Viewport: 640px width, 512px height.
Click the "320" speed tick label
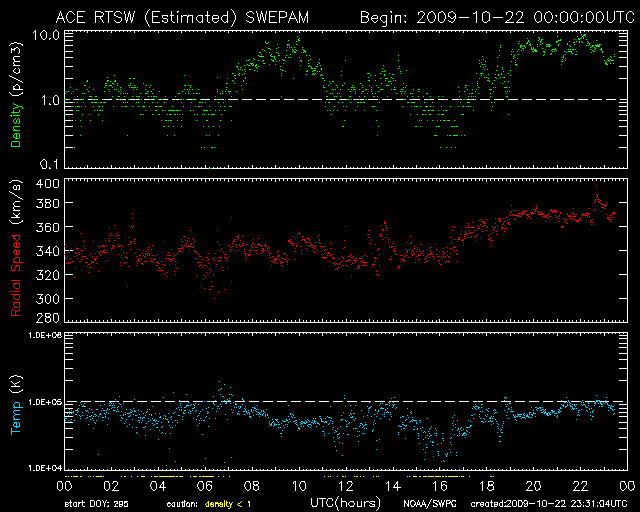pyautogui.click(x=47, y=275)
